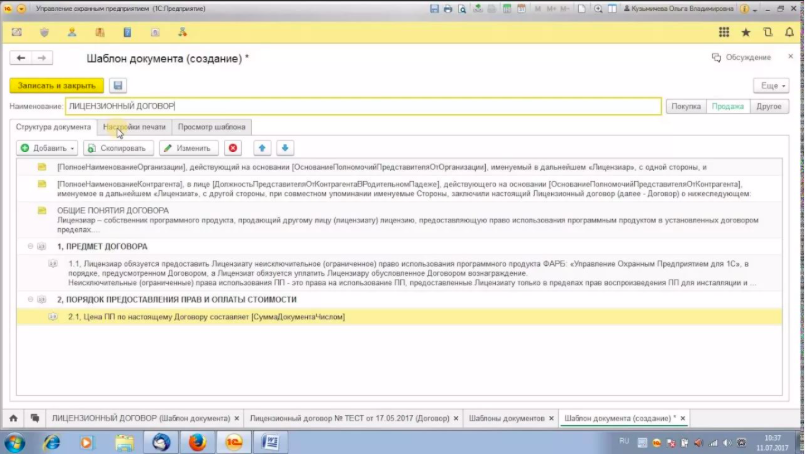Viewport: 806px width, 454px height.
Task: Open the History icon in the yellow bar
Action: coord(768,32)
